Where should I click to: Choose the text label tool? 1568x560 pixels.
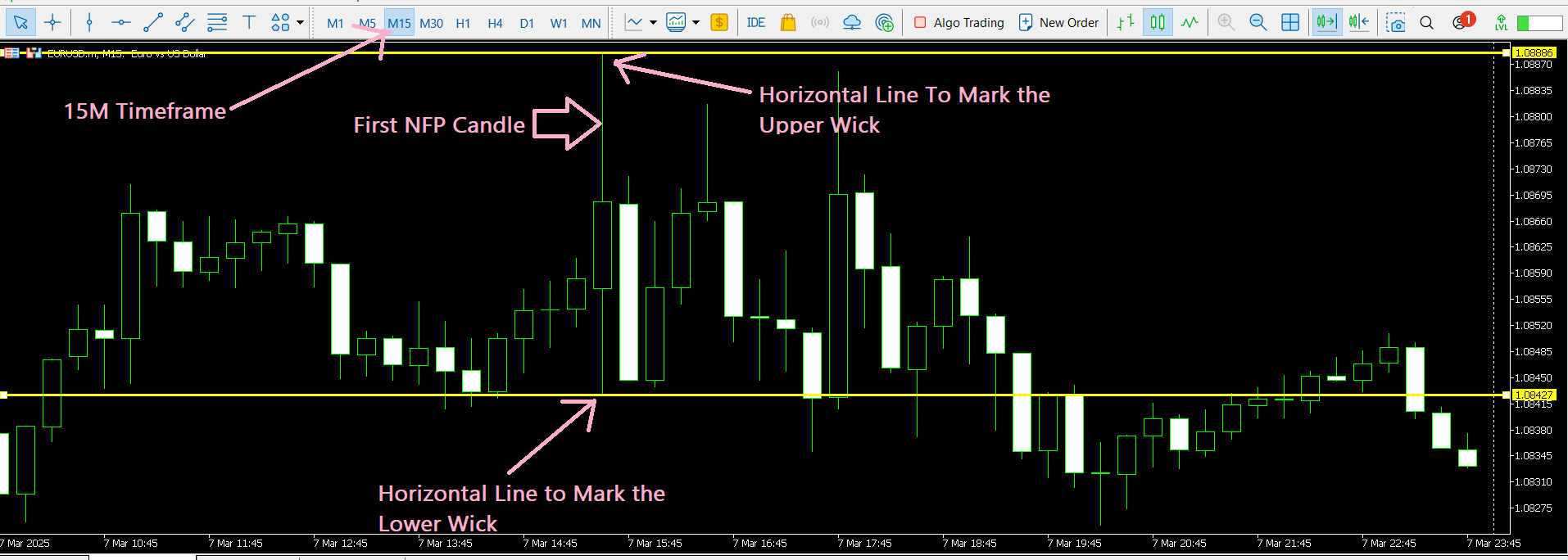(x=249, y=23)
